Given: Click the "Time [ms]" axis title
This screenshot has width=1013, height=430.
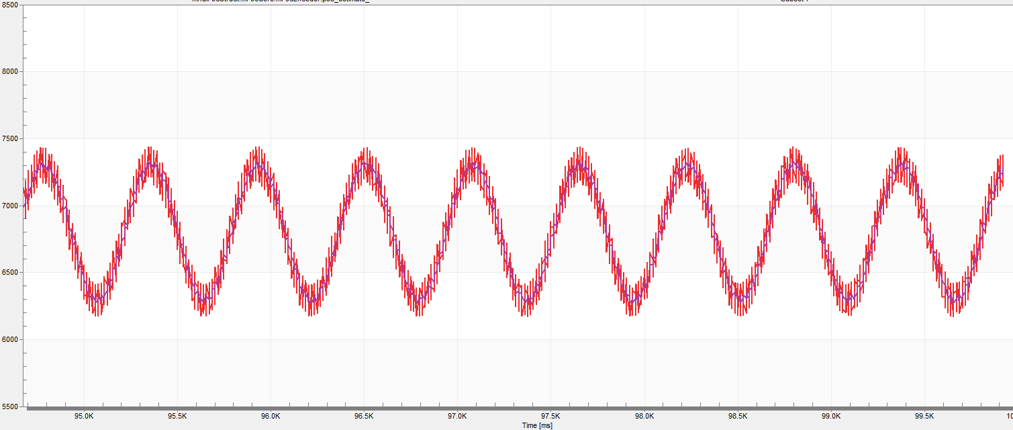Looking at the screenshot, I should (x=537, y=425).
